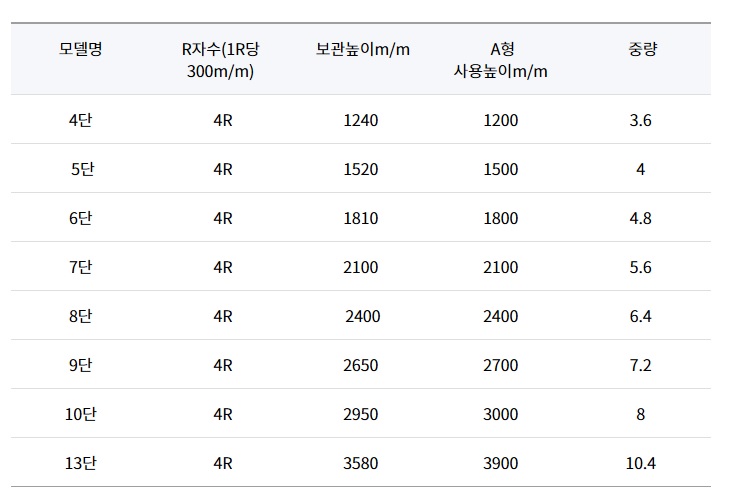Viewport: 729px width, 495px height.
Task: Click the A형 사용높이m/m header
Action: pyautogui.click(x=500, y=60)
